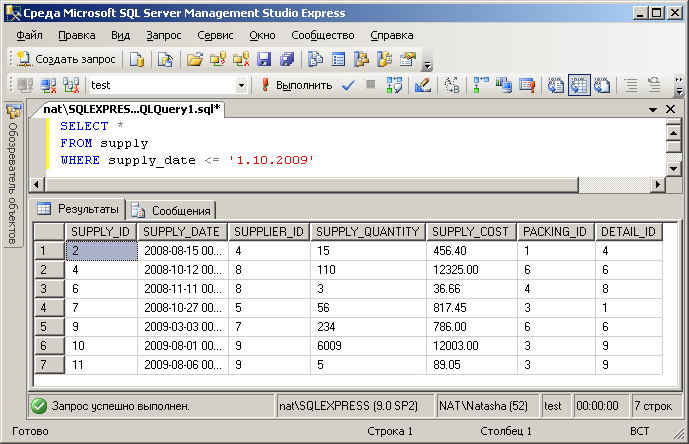The width and height of the screenshot is (689, 444).
Task: Click the Save All icon
Action: [287, 59]
